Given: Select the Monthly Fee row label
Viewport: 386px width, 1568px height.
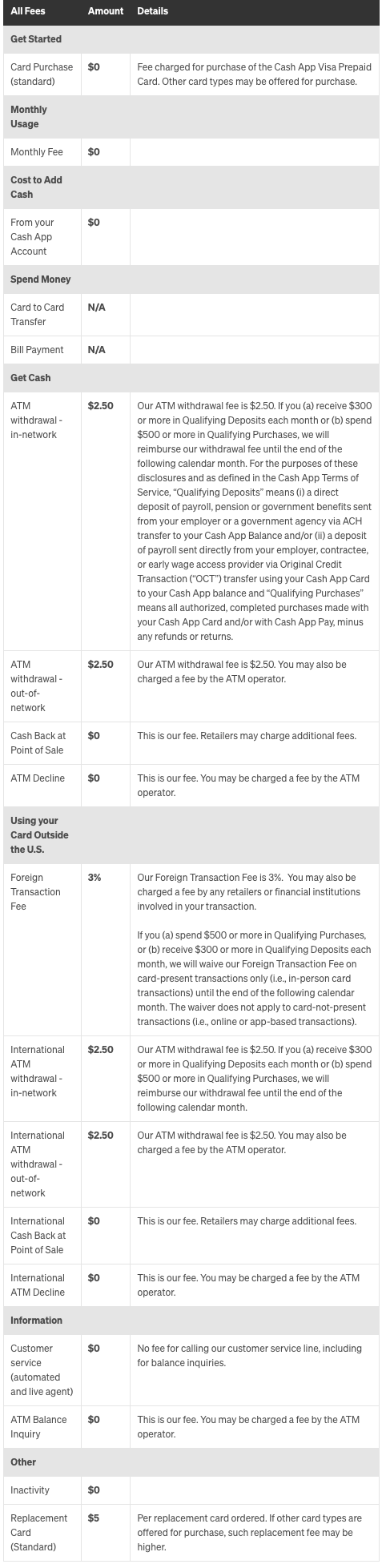Looking at the screenshot, I should pyautogui.click(x=37, y=152).
